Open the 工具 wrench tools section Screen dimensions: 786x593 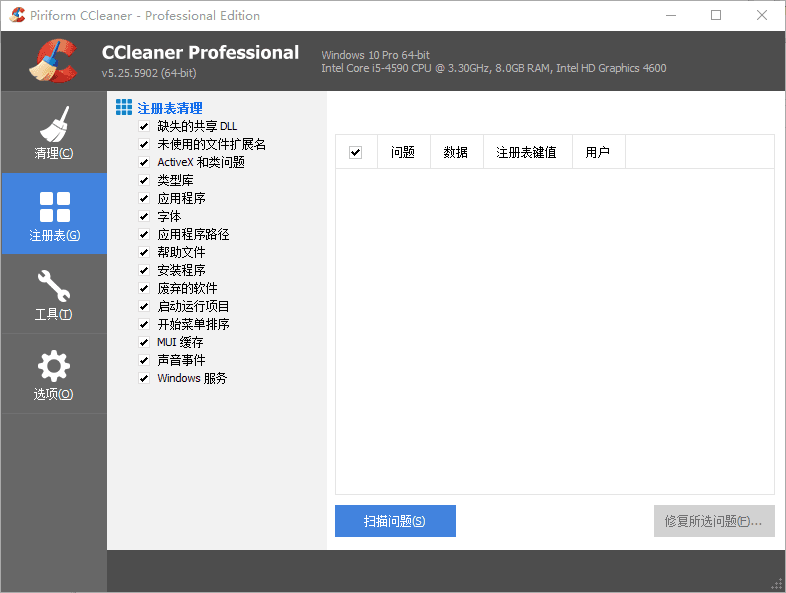tap(54, 293)
